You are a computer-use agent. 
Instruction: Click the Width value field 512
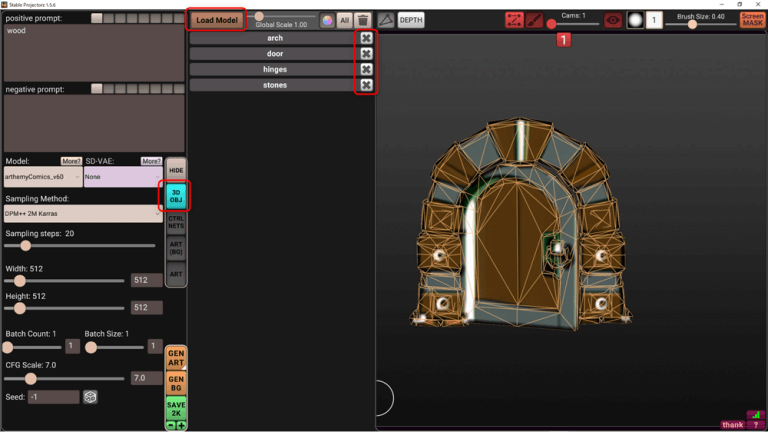[x=146, y=280]
